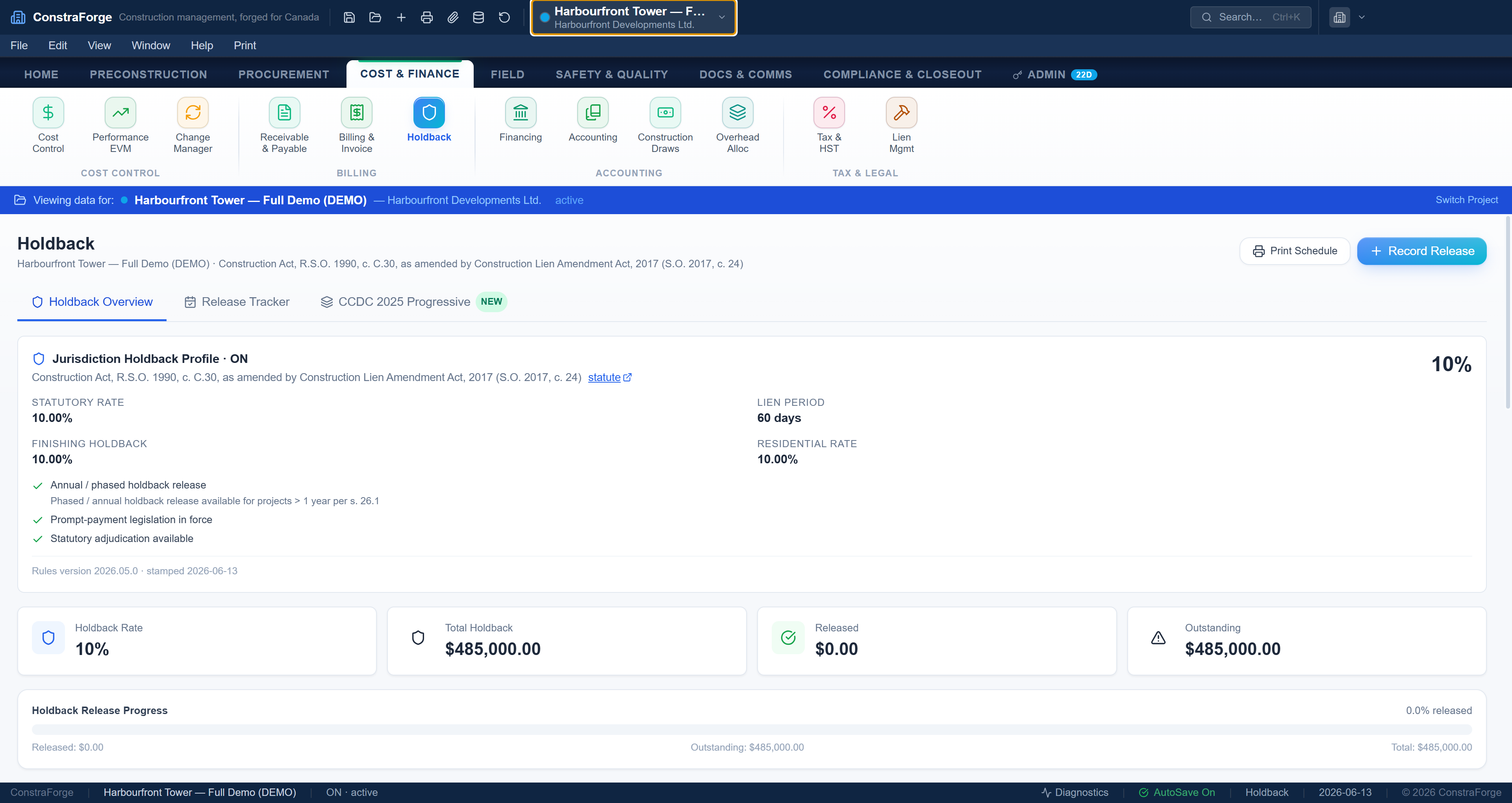Image resolution: width=1512 pixels, height=803 pixels.
Task: Click the Holdback Release Progress bar
Action: click(x=751, y=730)
